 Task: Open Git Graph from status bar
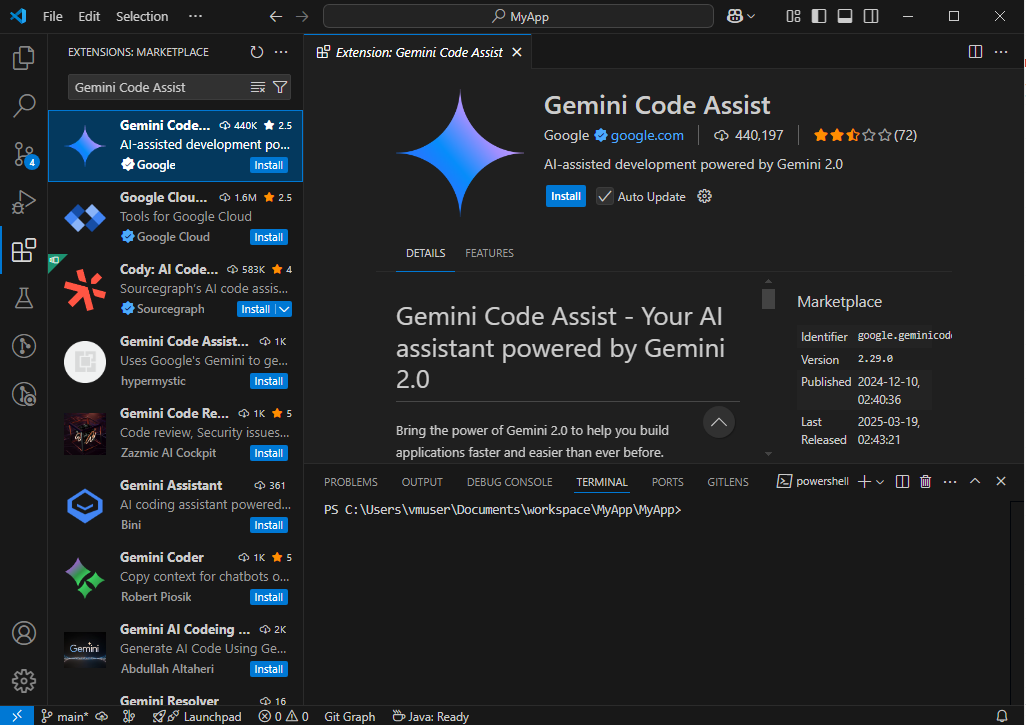coord(350,716)
